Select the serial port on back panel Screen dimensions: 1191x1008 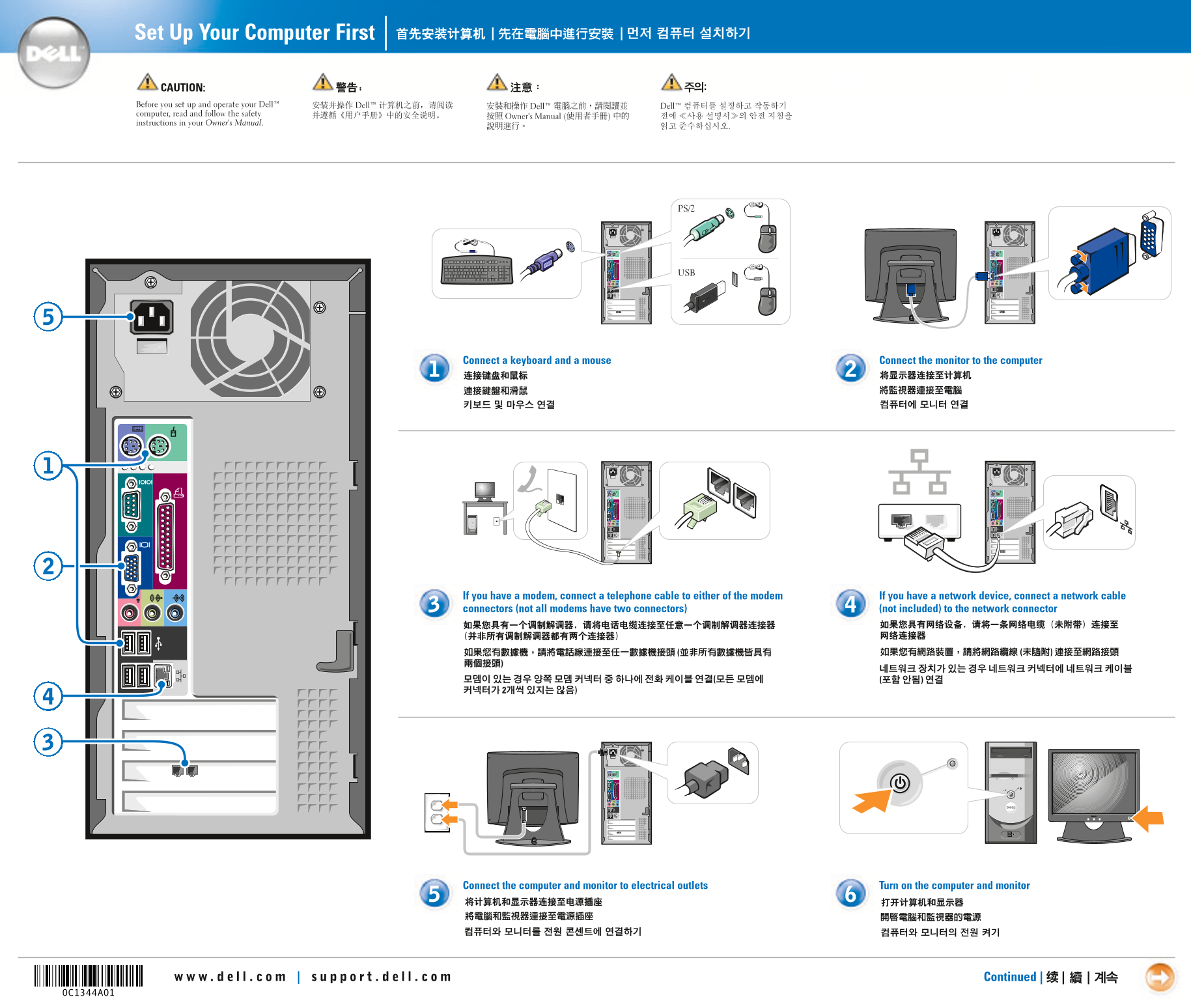pos(131,505)
